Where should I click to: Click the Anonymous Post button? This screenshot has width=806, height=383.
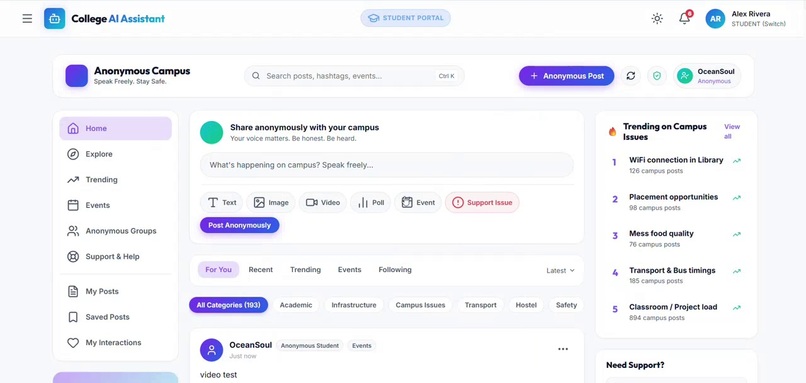tap(566, 76)
